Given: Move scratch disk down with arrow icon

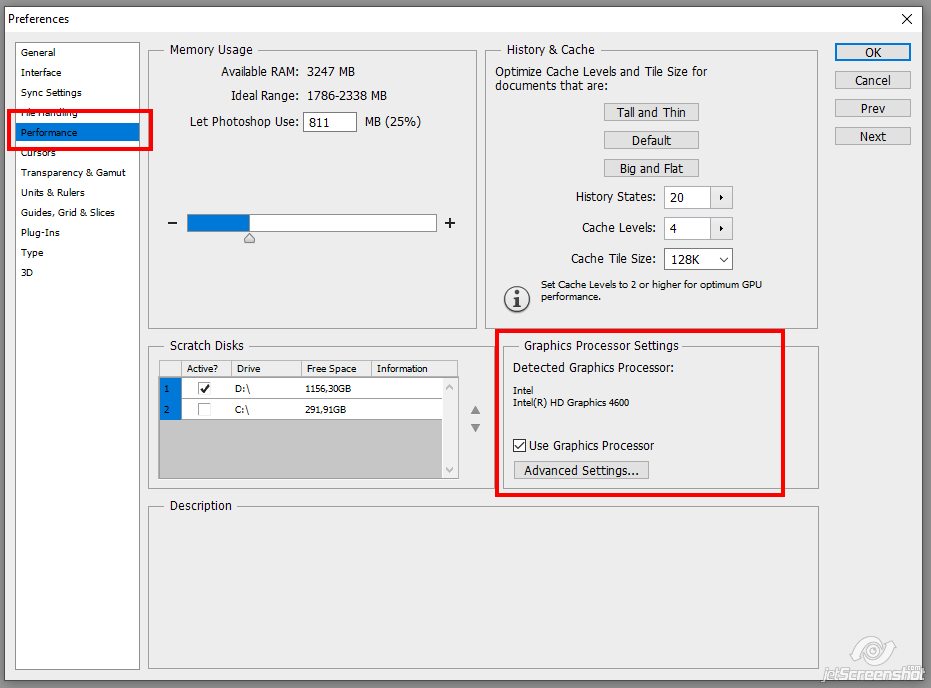Looking at the screenshot, I should (x=476, y=427).
